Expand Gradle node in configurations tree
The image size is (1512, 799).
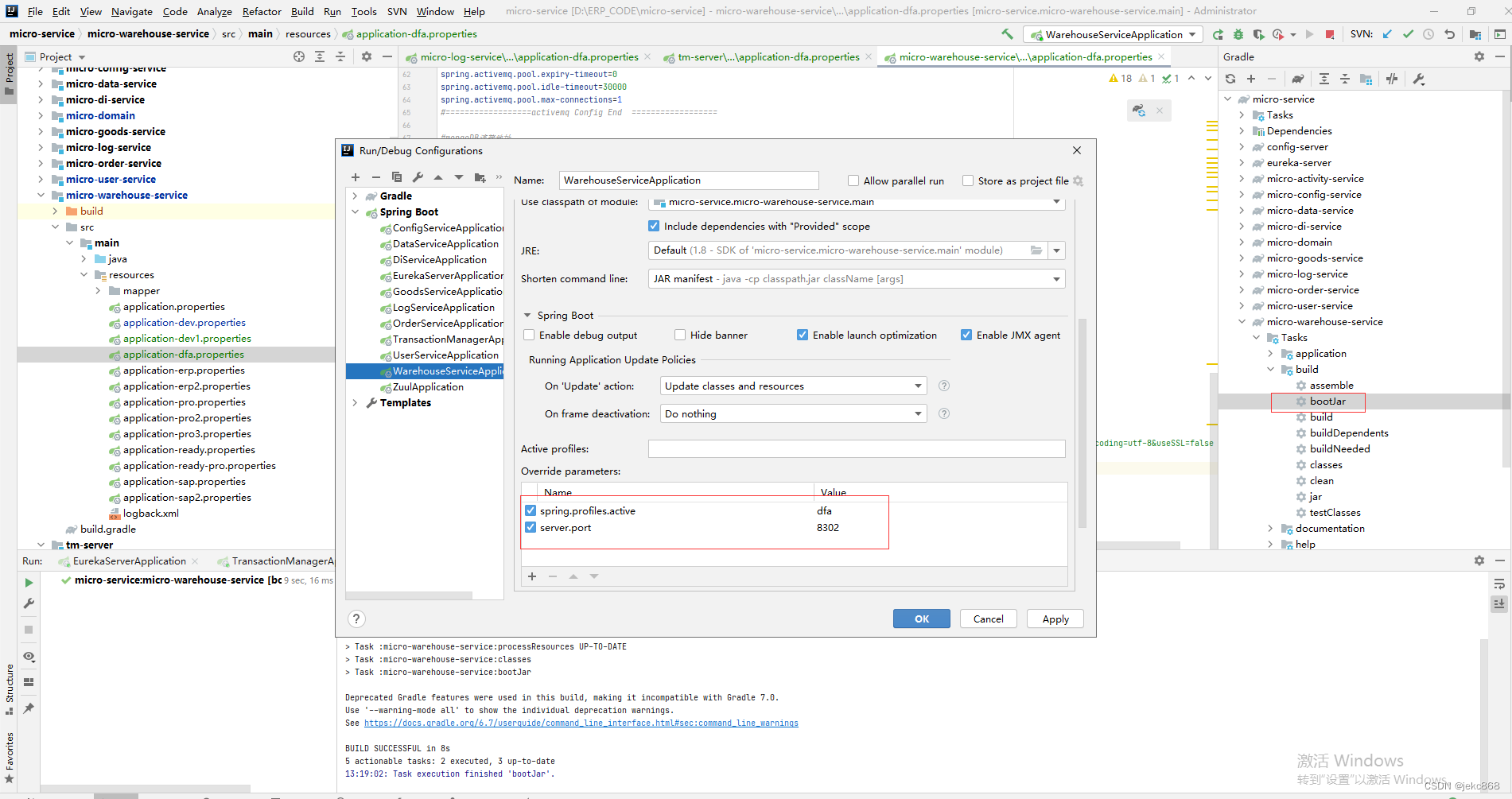coord(356,196)
